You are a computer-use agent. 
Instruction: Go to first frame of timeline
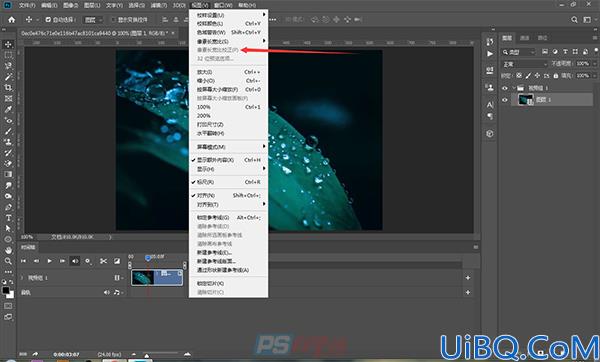[23, 261]
